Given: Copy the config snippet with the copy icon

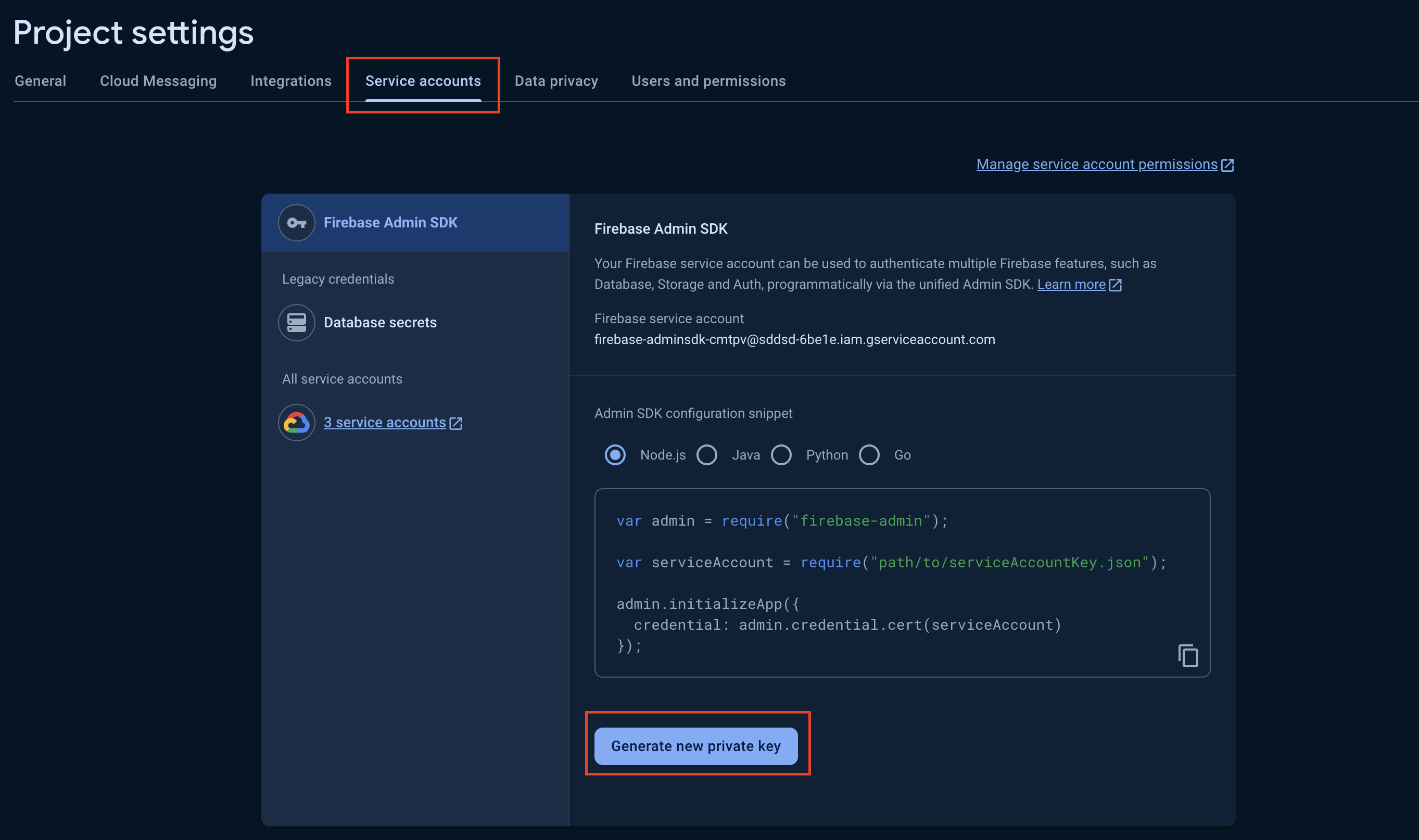Looking at the screenshot, I should 1188,655.
